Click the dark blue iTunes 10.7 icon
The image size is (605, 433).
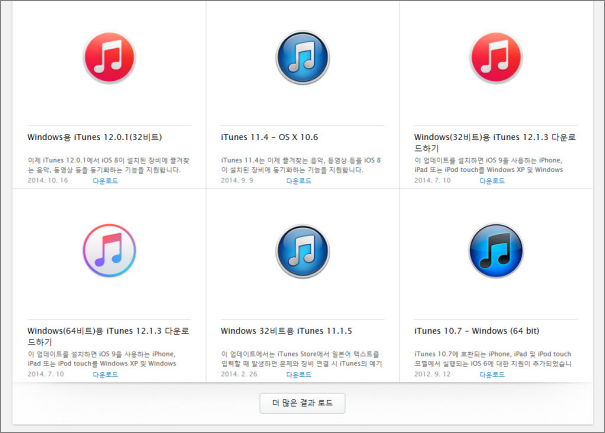(496, 250)
